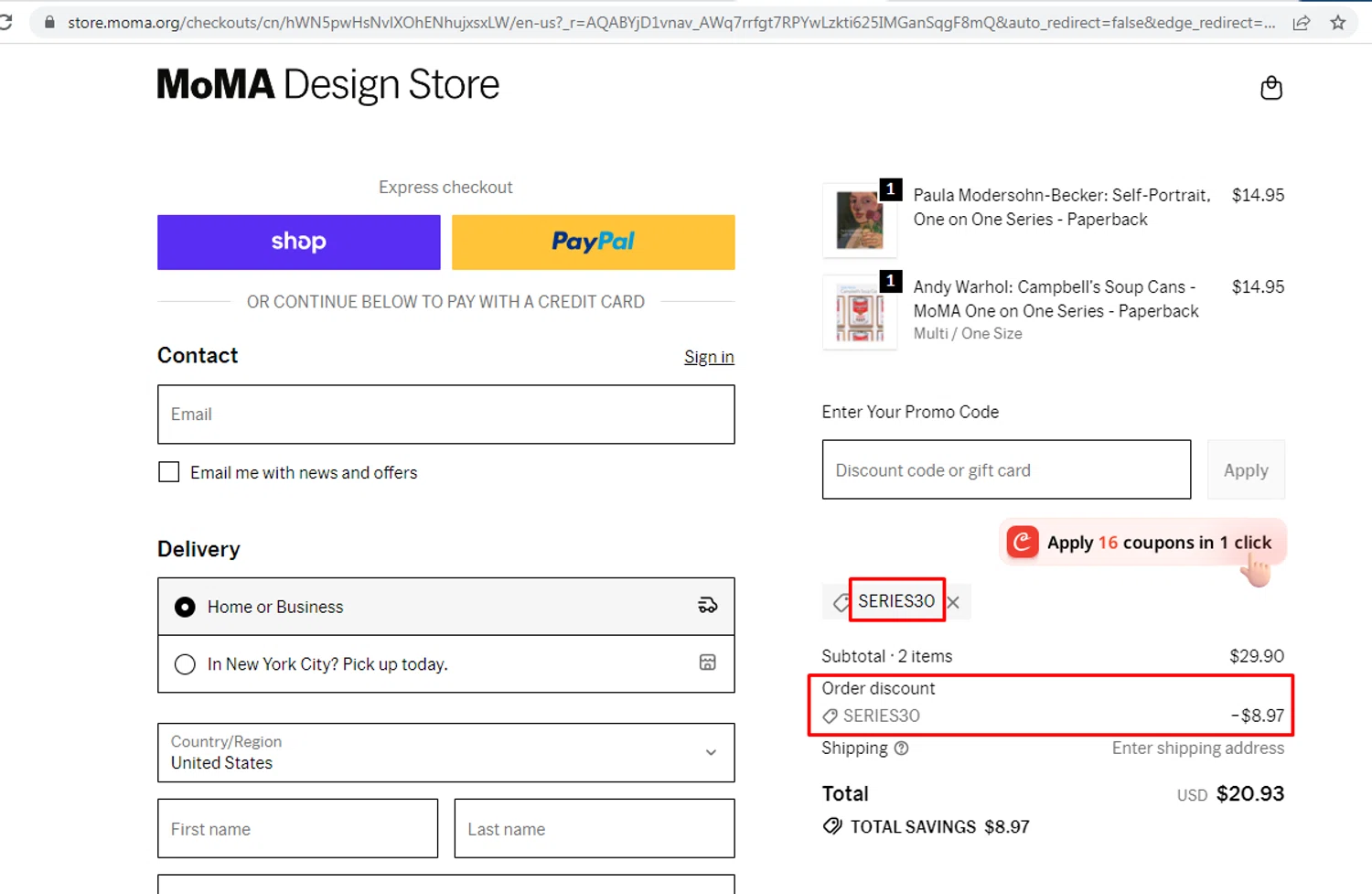Click the order discount amount -$8.97
Image resolution: width=1372 pixels, height=894 pixels.
[1257, 716]
